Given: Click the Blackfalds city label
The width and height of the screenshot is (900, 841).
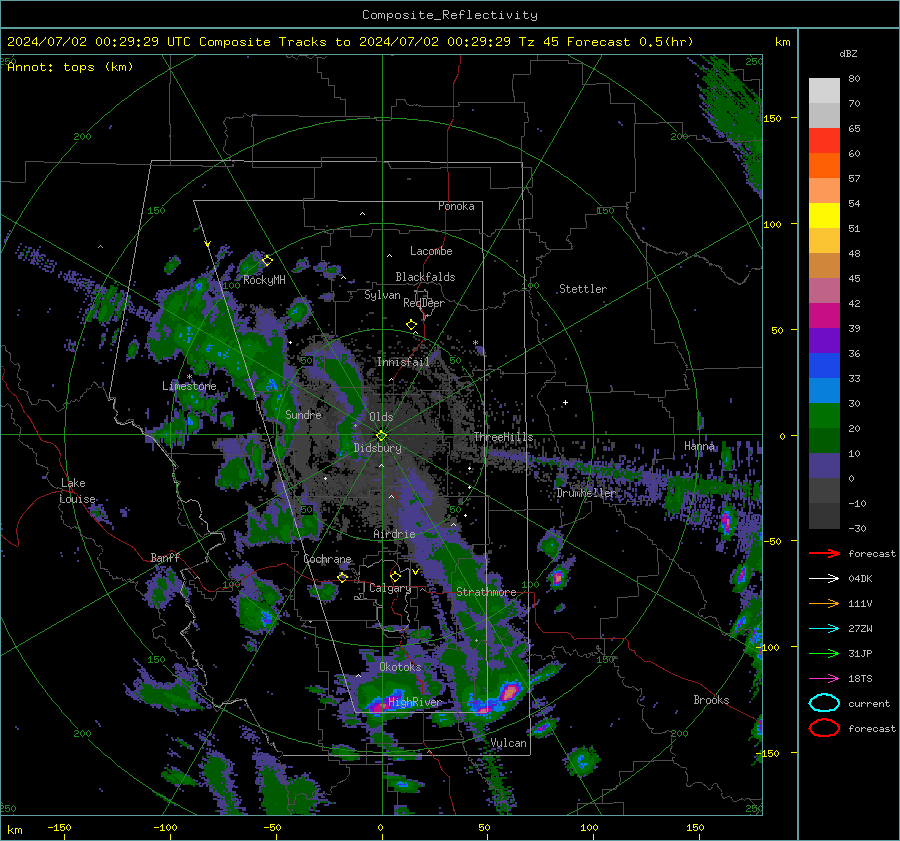Looking at the screenshot, I should 425,277.
